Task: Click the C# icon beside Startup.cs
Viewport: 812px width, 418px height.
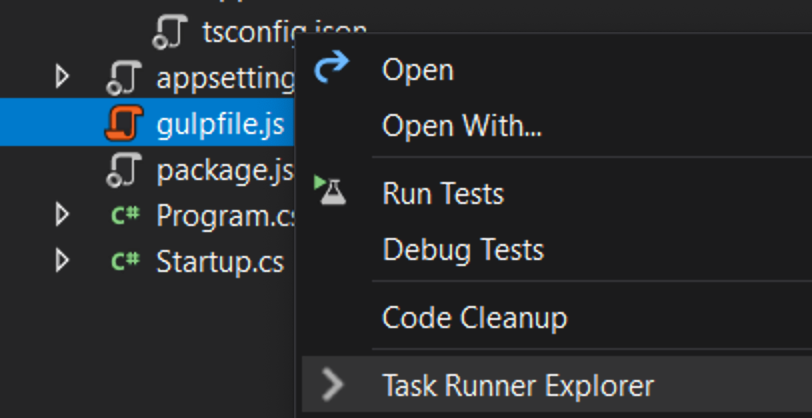Action: coord(125,262)
